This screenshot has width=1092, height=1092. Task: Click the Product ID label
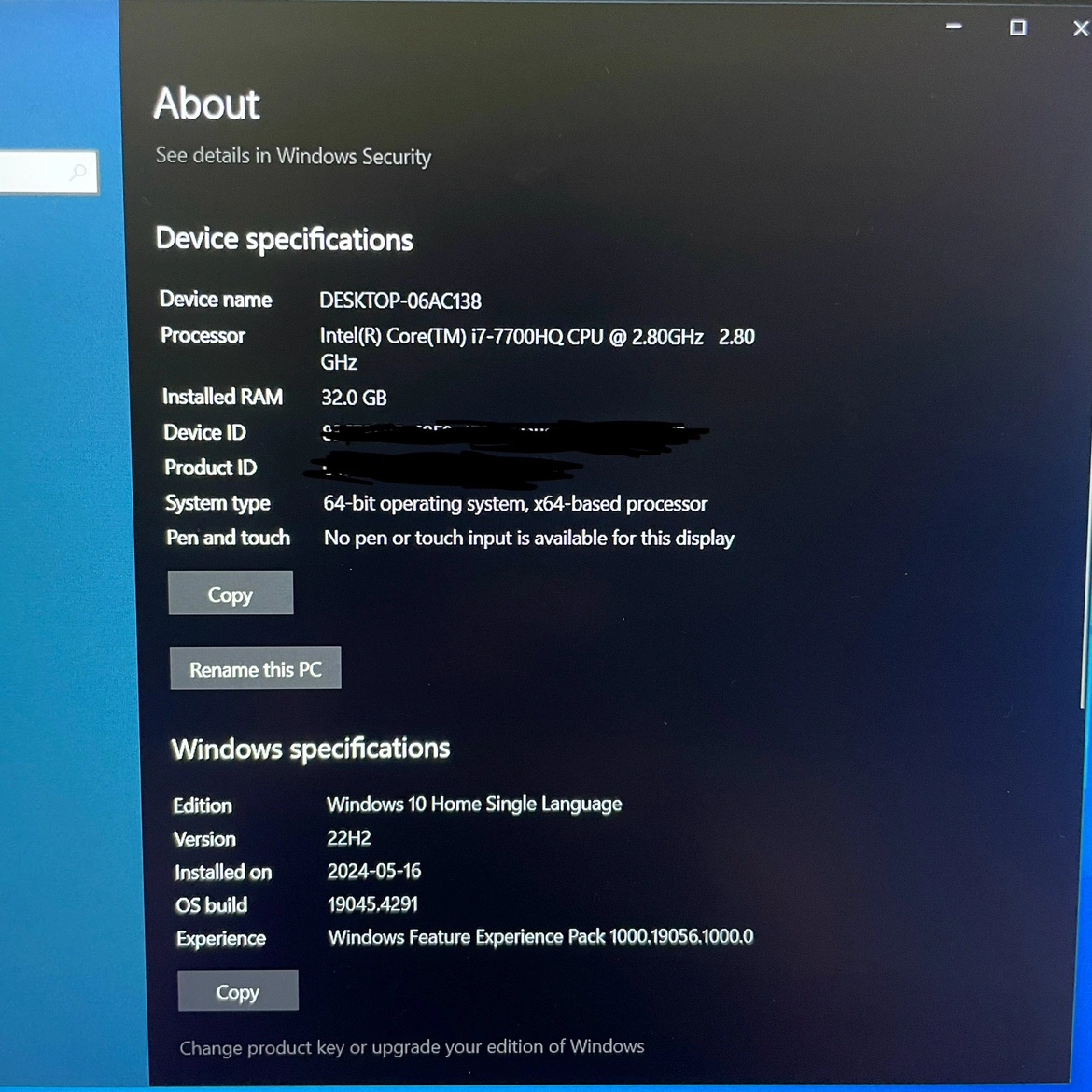(x=210, y=468)
